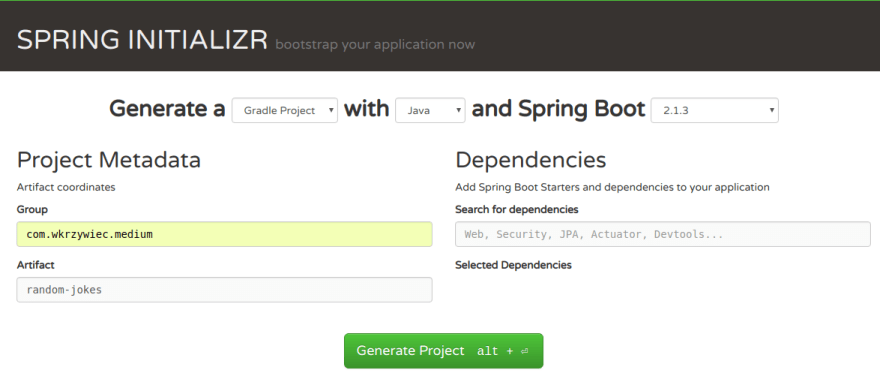Click the Artifact field containing random-jokes

click(224, 290)
